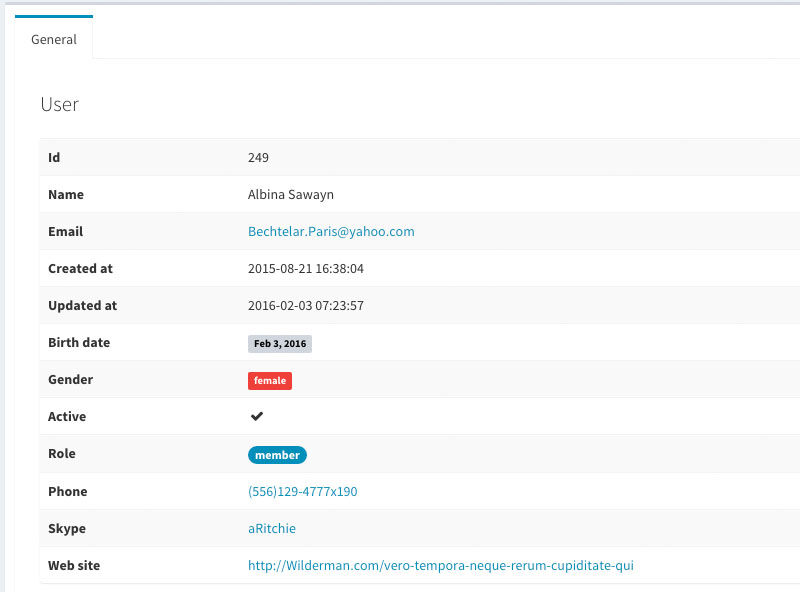The height and width of the screenshot is (592, 800).
Task: Click the Bechtelar.Paris@yahoo.com email link
Action: click(x=331, y=232)
